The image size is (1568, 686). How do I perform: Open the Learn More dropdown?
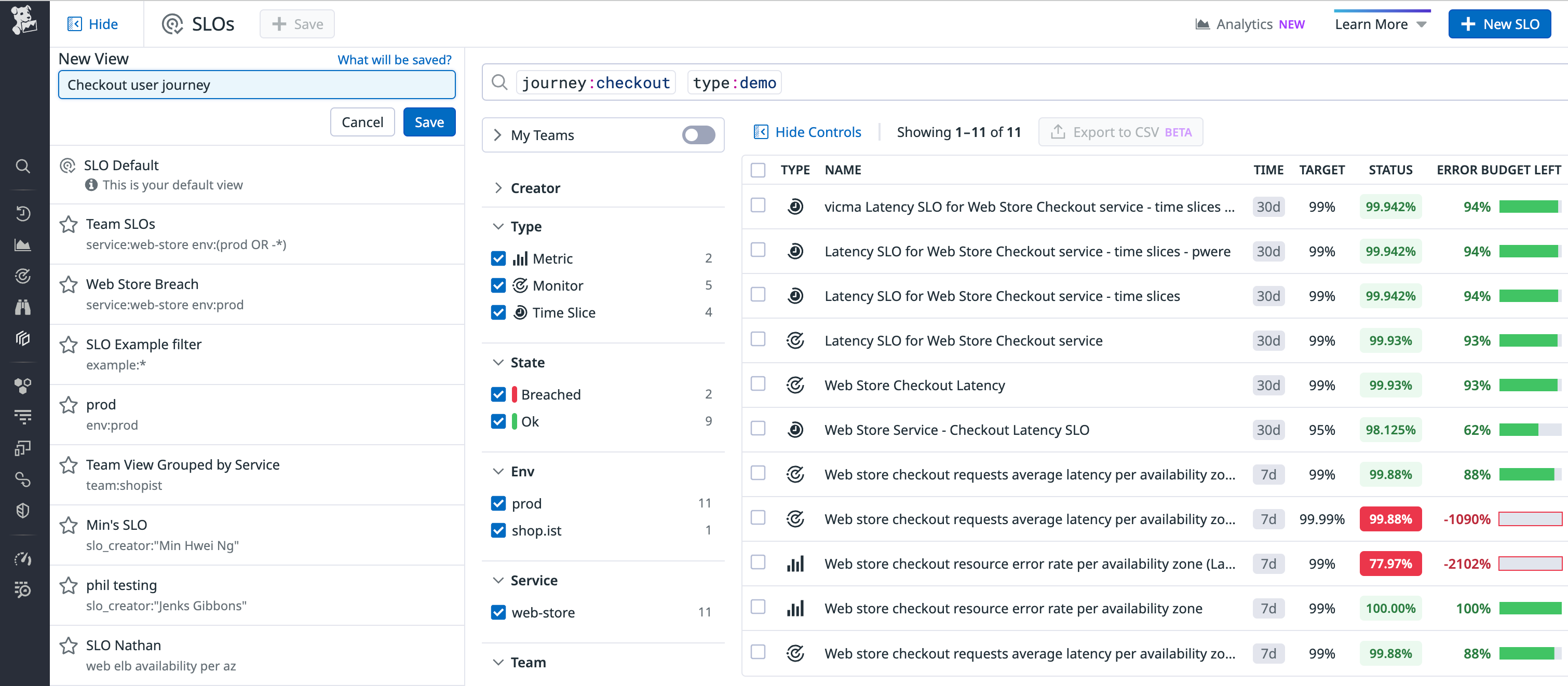click(1381, 24)
